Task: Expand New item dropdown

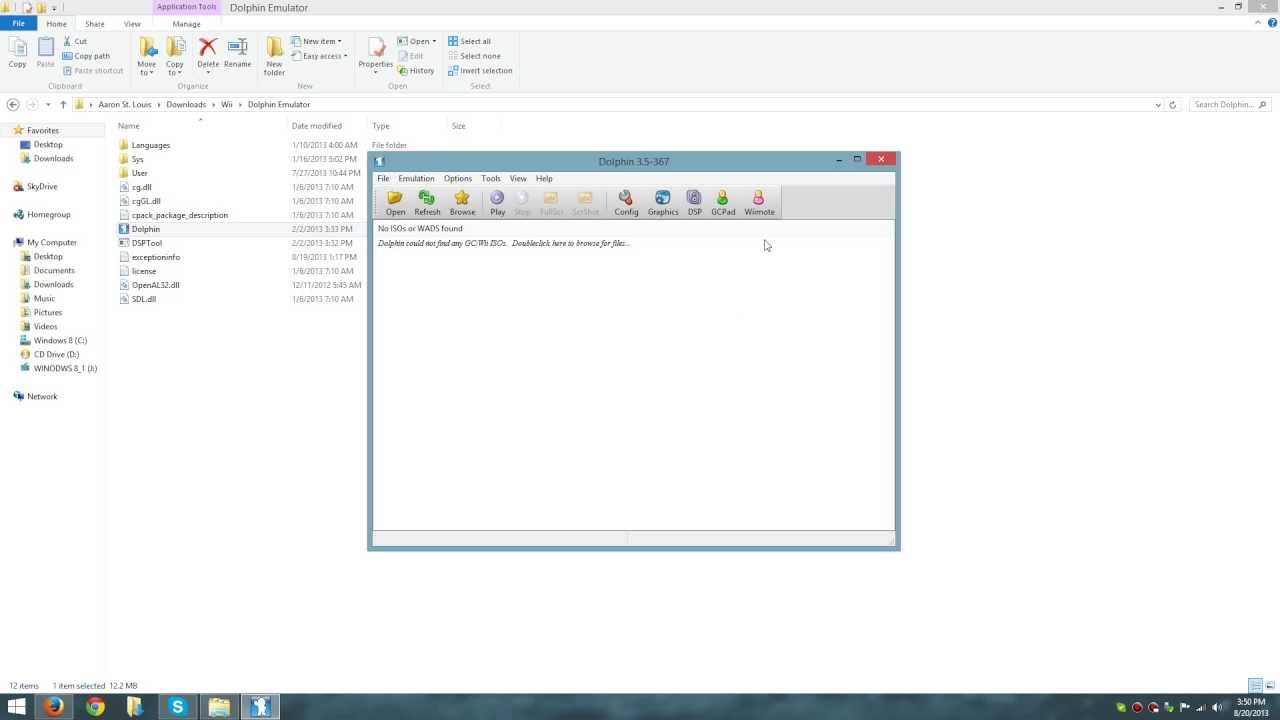Action: click(x=316, y=41)
